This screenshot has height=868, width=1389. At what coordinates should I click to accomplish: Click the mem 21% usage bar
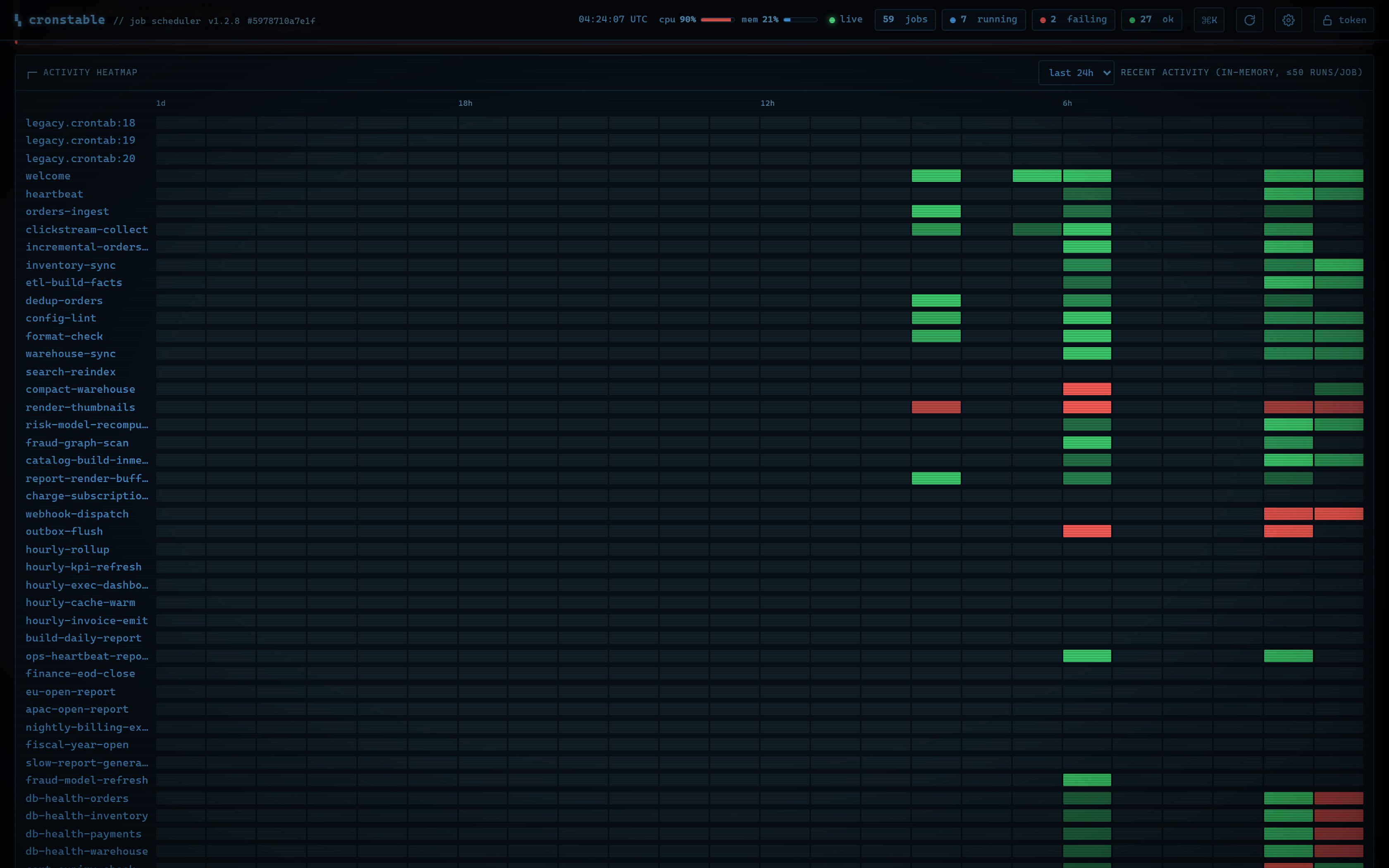click(x=800, y=19)
